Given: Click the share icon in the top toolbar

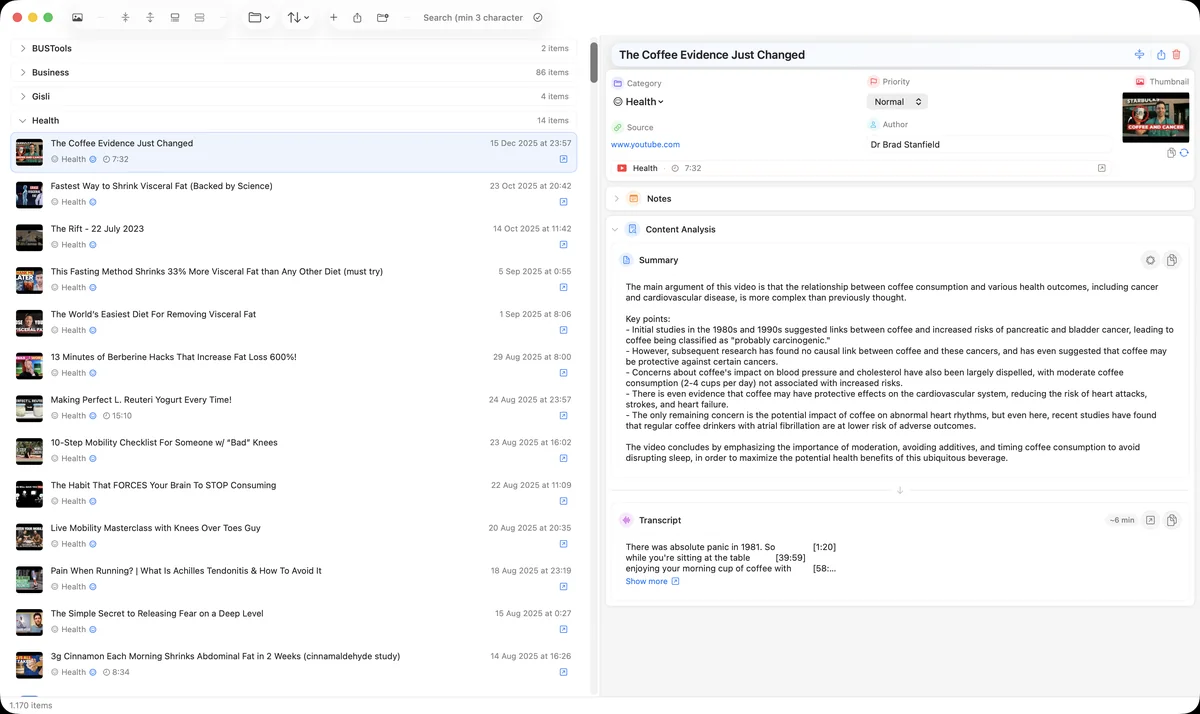Looking at the screenshot, I should (x=357, y=18).
